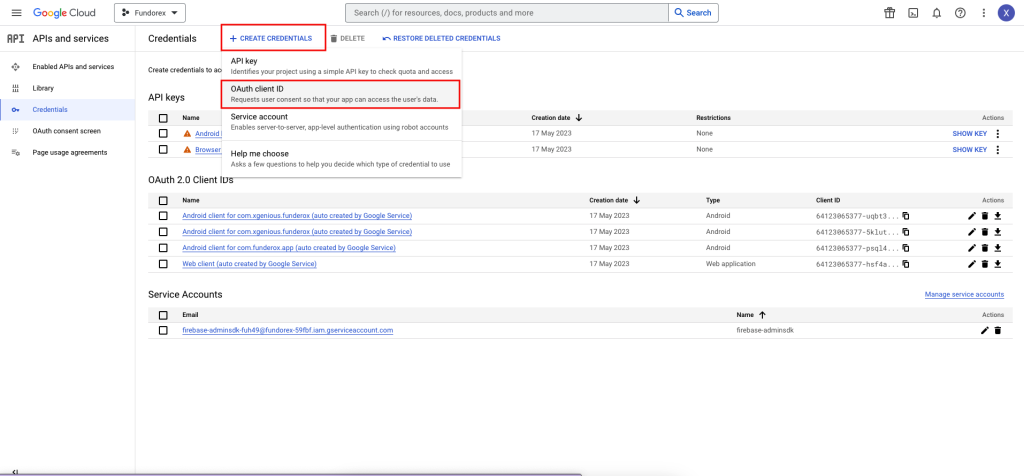1024x476 pixels.
Task: Click the Delete credentials button
Action: [347, 39]
